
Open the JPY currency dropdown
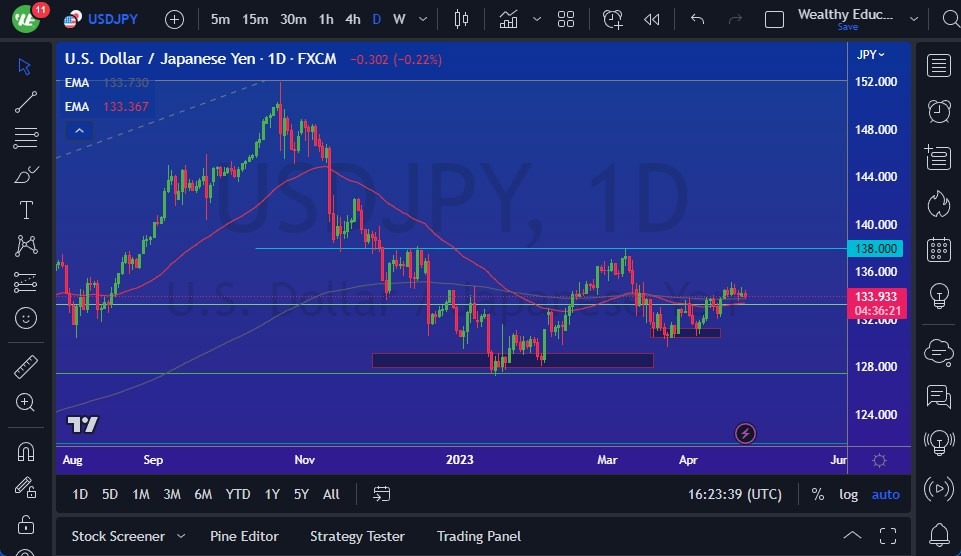pos(870,55)
